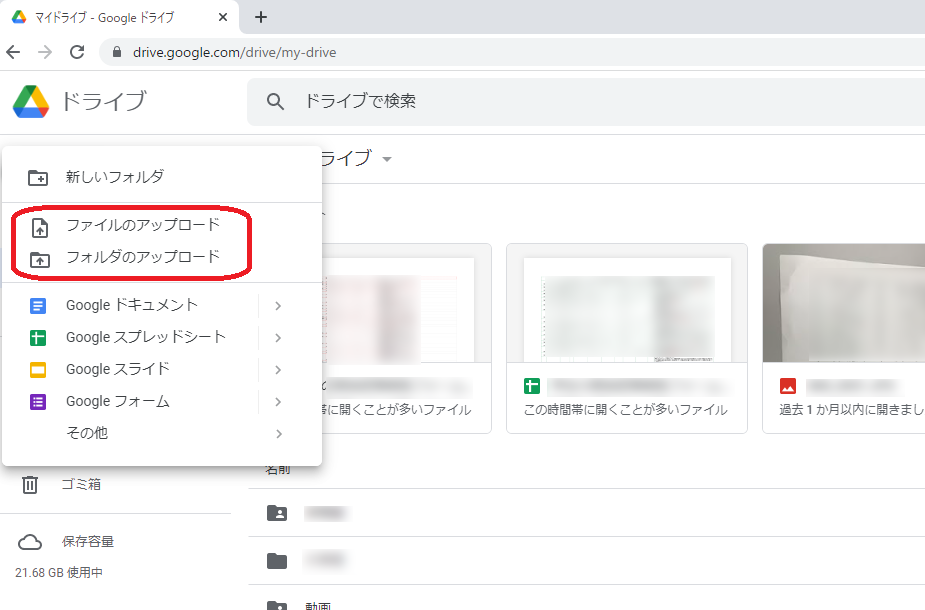Click the green Sheets icon in menu
This screenshot has width=925, height=610.
pos(38,337)
